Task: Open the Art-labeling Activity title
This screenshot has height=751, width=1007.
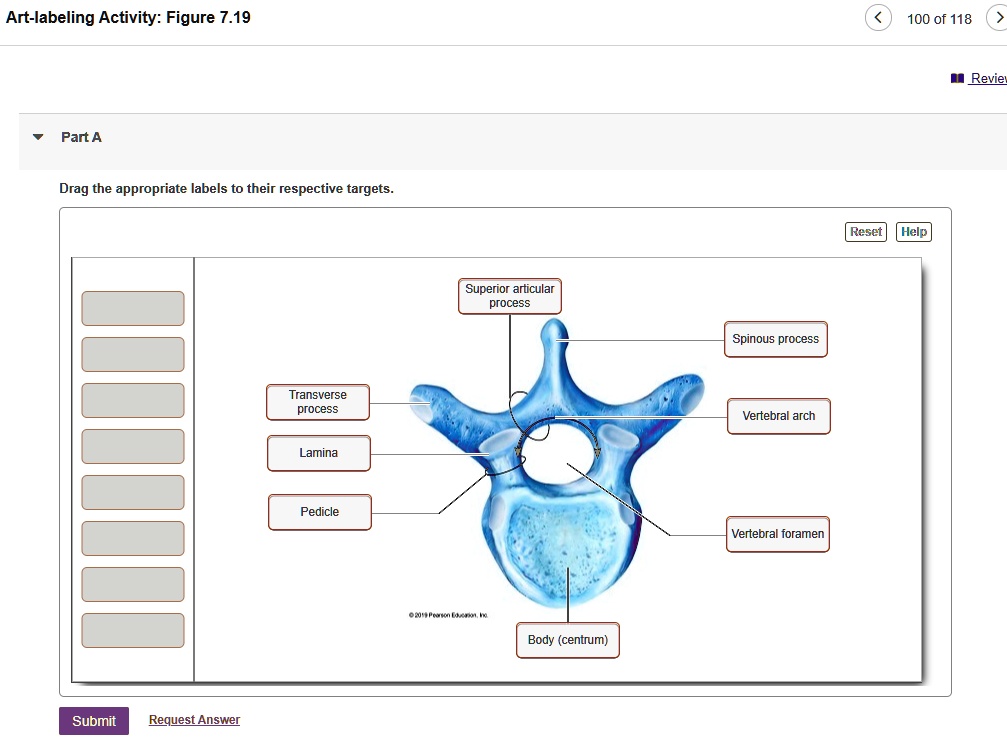Action: click(x=128, y=17)
